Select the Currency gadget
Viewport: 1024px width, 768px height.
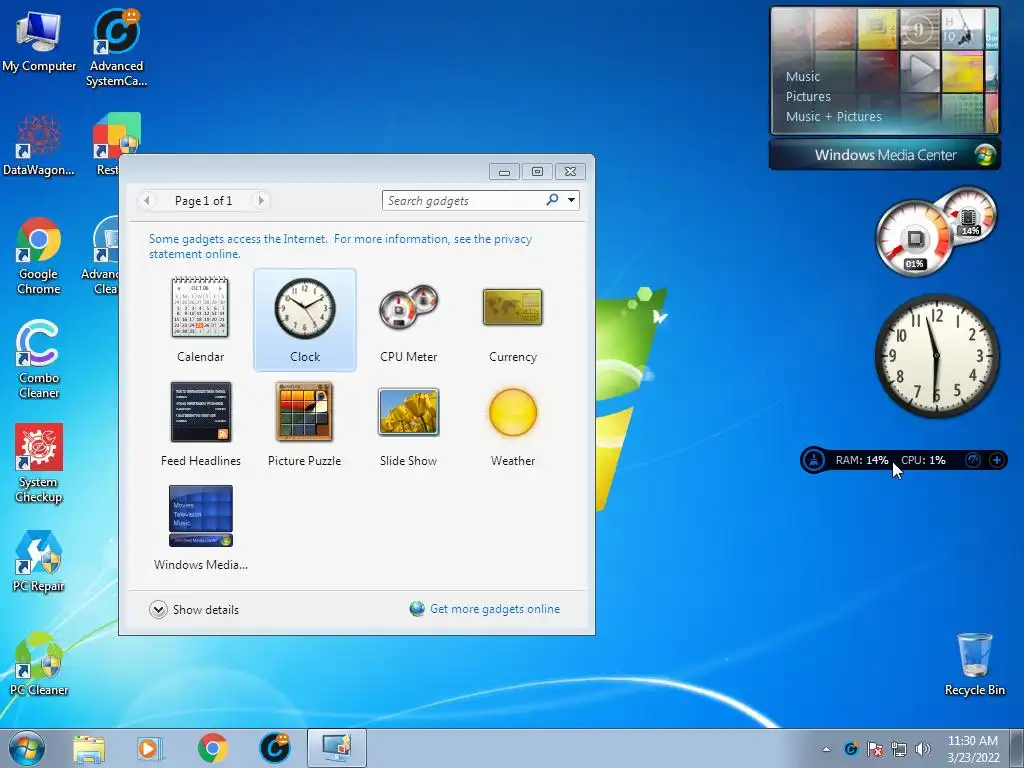pos(513,319)
